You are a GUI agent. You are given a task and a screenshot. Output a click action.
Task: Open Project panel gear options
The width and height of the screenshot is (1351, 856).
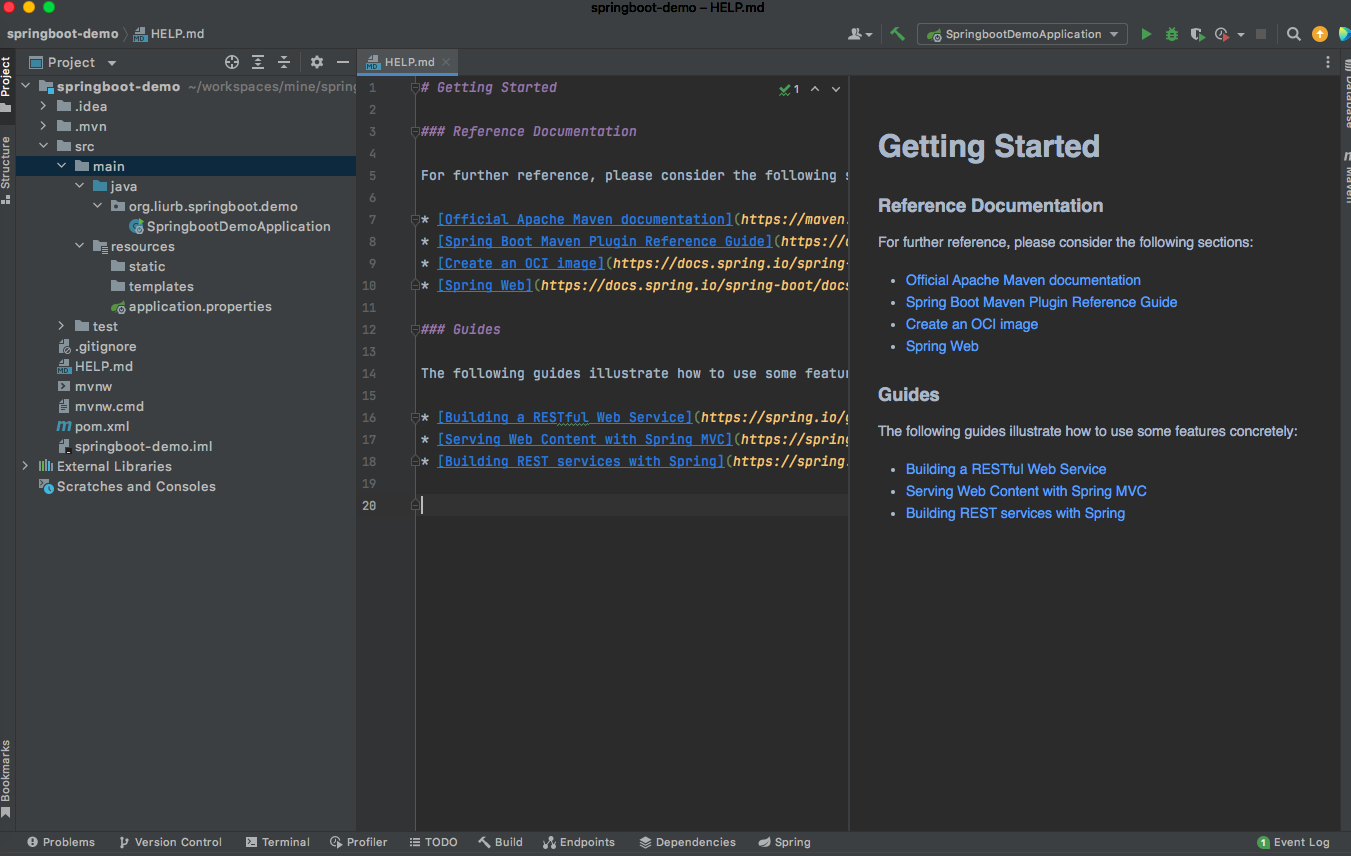click(x=317, y=62)
